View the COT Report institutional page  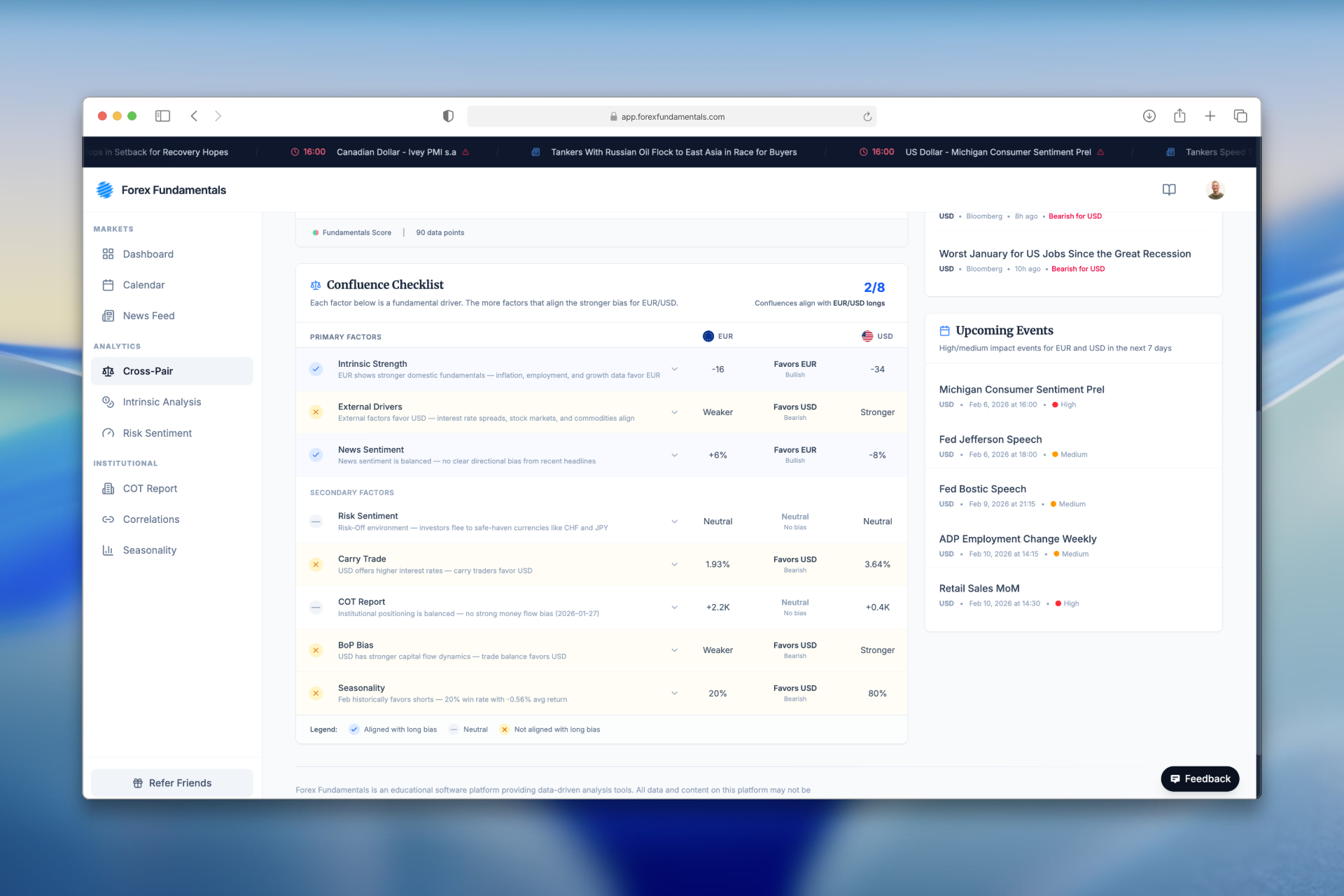pyautogui.click(x=149, y=488)
